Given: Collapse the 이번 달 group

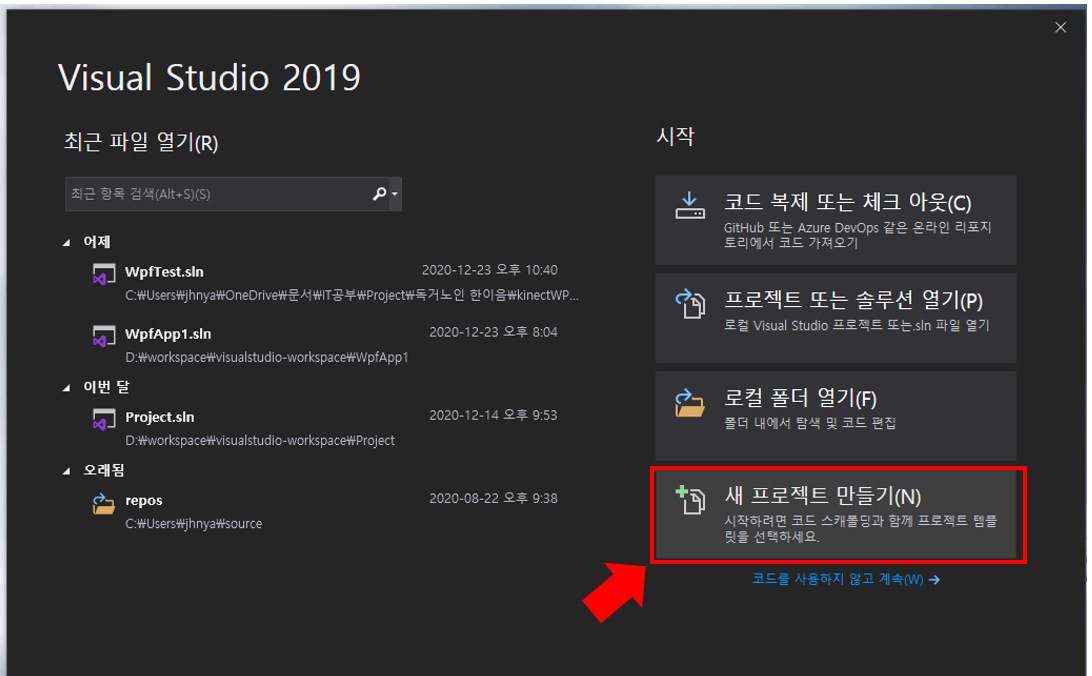Looking at the screenshot, I should tap(67, 388).
